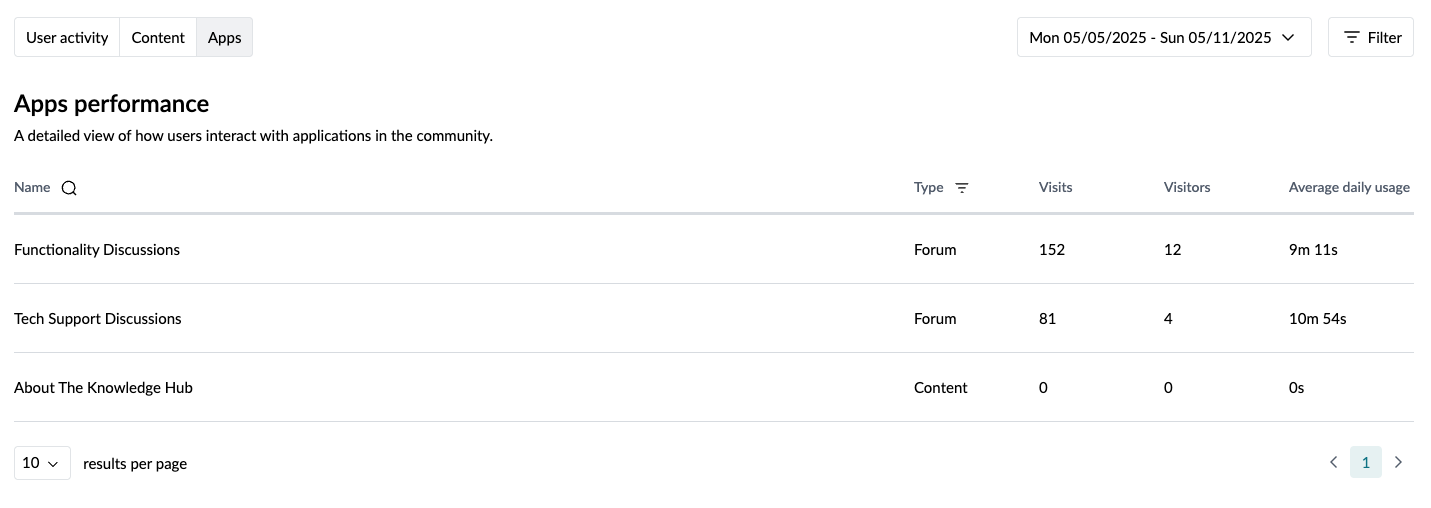Click visits value 81
The height and width of the screenshot is (508, 1431).
[x=1047, y=318]
